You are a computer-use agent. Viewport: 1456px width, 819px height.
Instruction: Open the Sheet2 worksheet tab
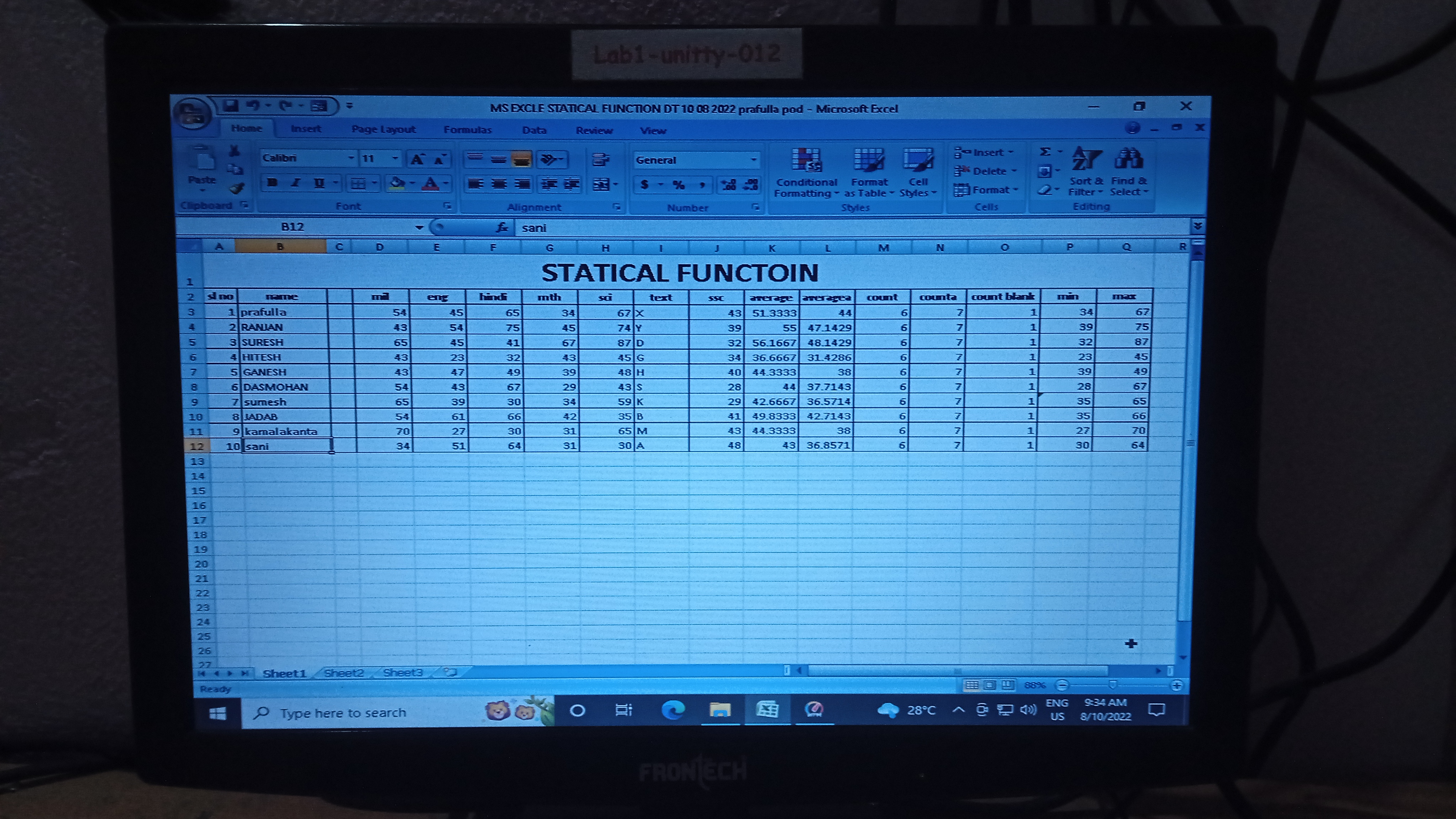[x=344, y=673]
